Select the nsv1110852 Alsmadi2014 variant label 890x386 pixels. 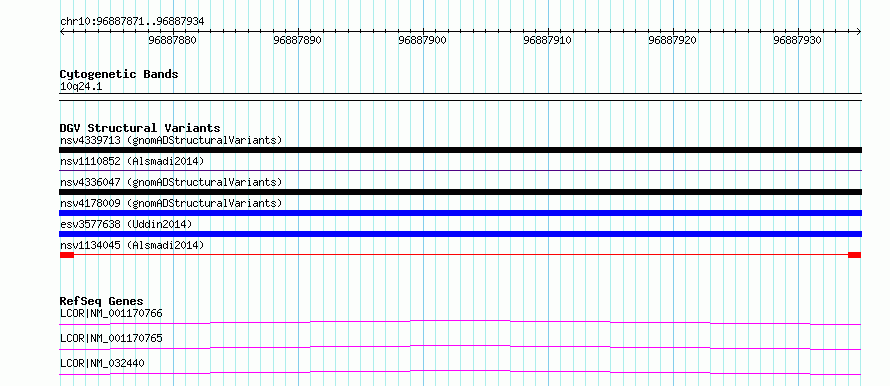132,161
